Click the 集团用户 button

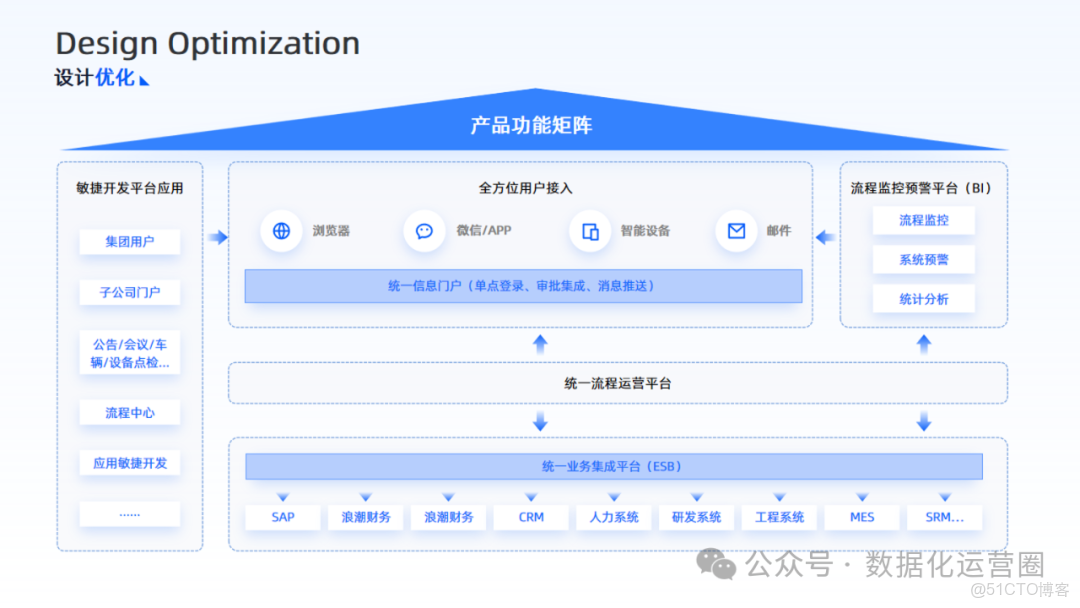(x=129, y=242)
